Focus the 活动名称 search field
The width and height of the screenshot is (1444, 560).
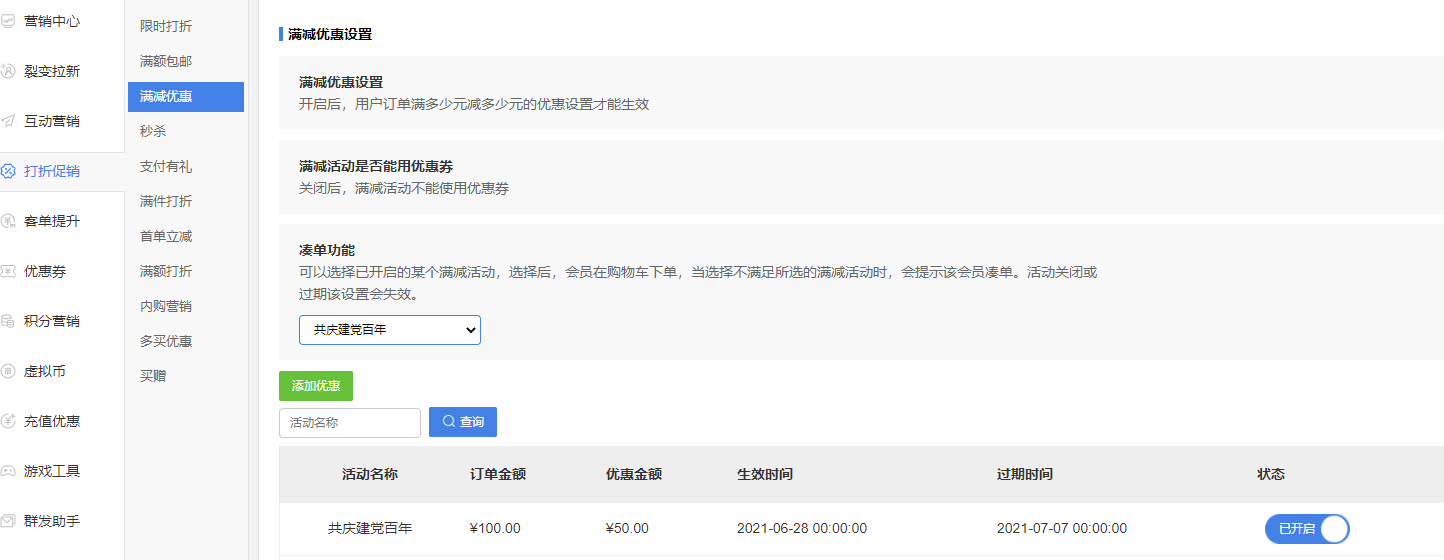point(350,423)
